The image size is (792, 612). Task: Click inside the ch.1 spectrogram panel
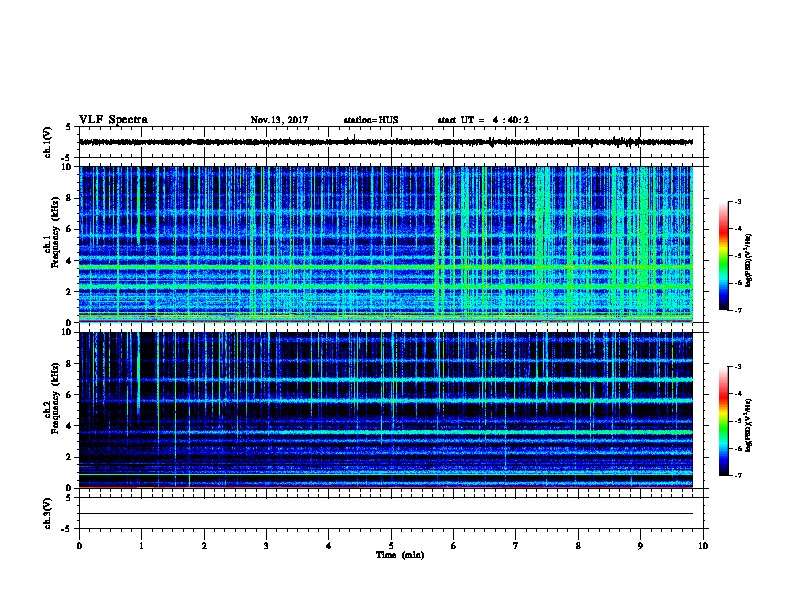[386, 244]
